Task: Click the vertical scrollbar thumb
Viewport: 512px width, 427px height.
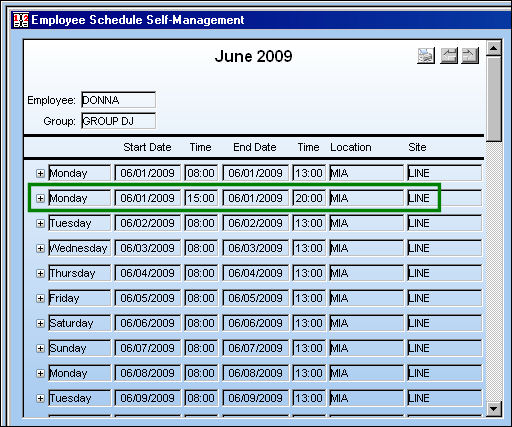Action: click(494, 99)
